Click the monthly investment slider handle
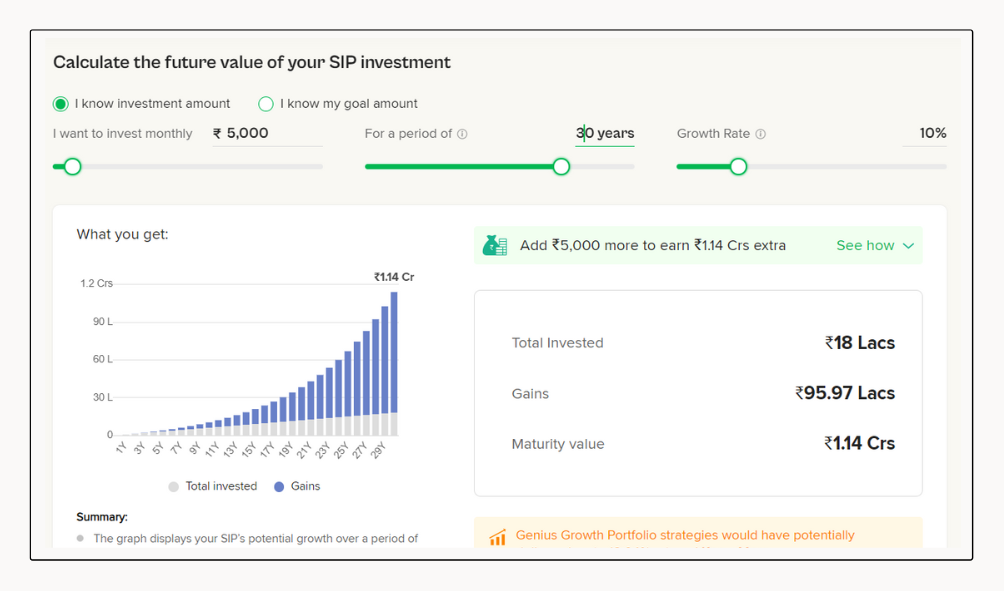Viewport: 1004px width, 591px height. pos(72,166)
